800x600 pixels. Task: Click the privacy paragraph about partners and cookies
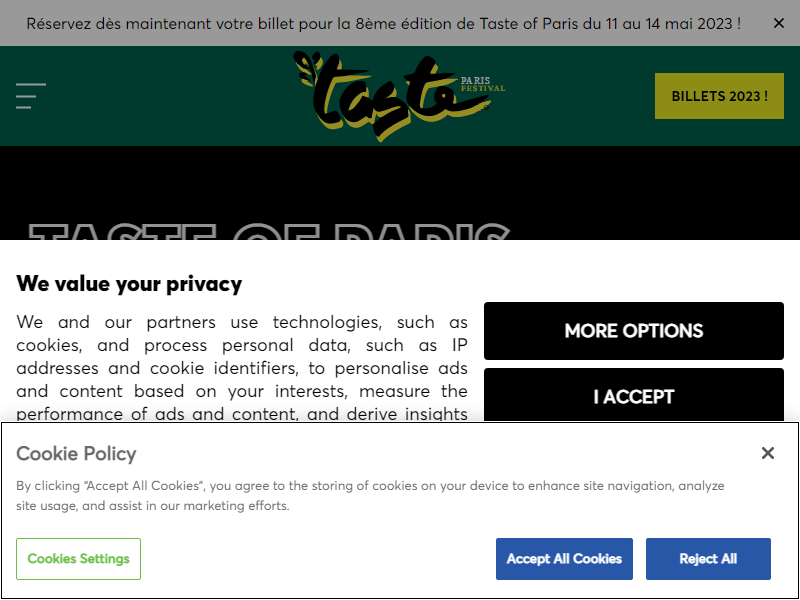pyautogui.click(x=242, y=368)
